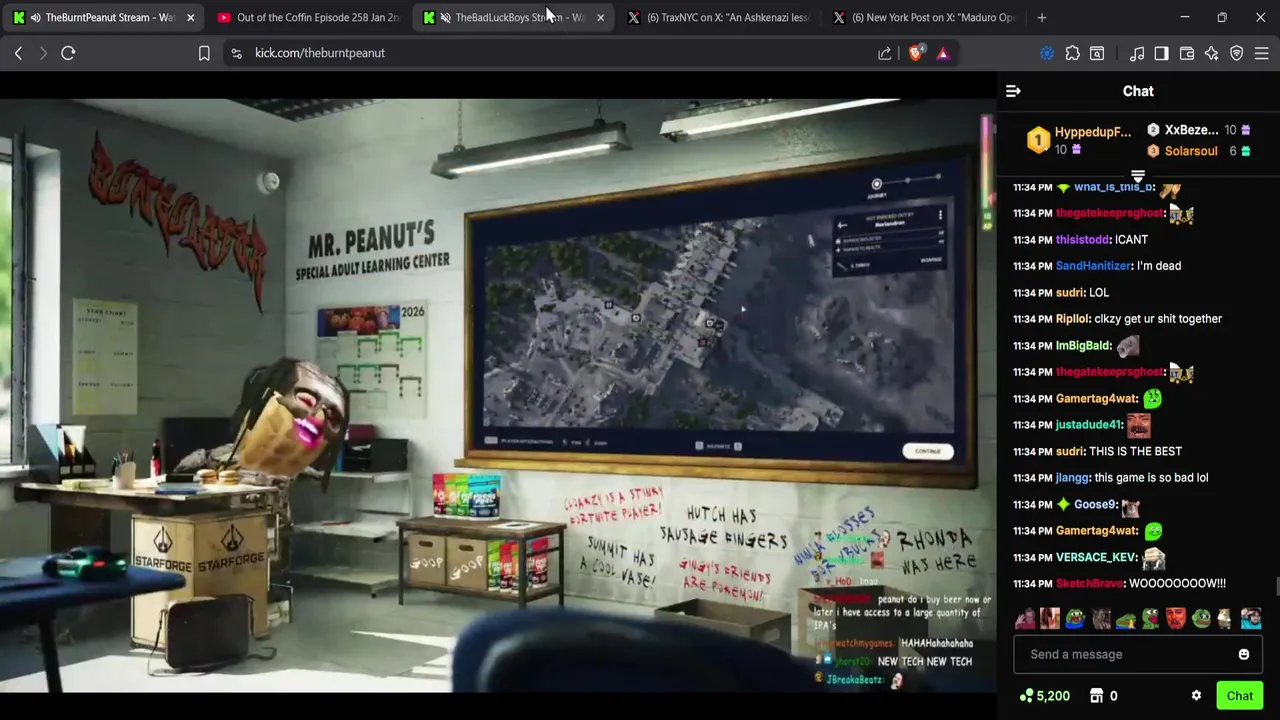Open the blue aperture extension icon
The height and width of the screenshot is (720, 1280).
pos(1047,53)
